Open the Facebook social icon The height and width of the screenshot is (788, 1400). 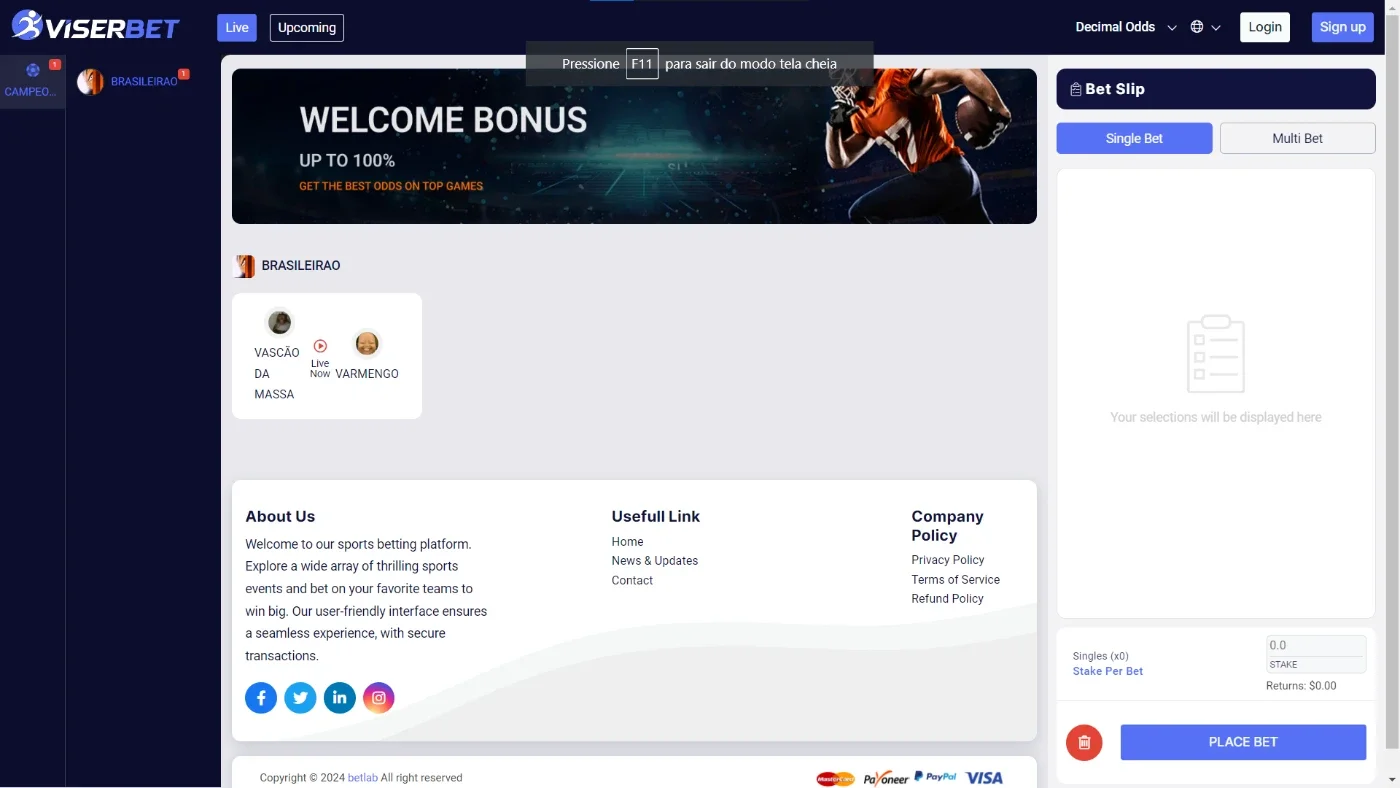261,698
